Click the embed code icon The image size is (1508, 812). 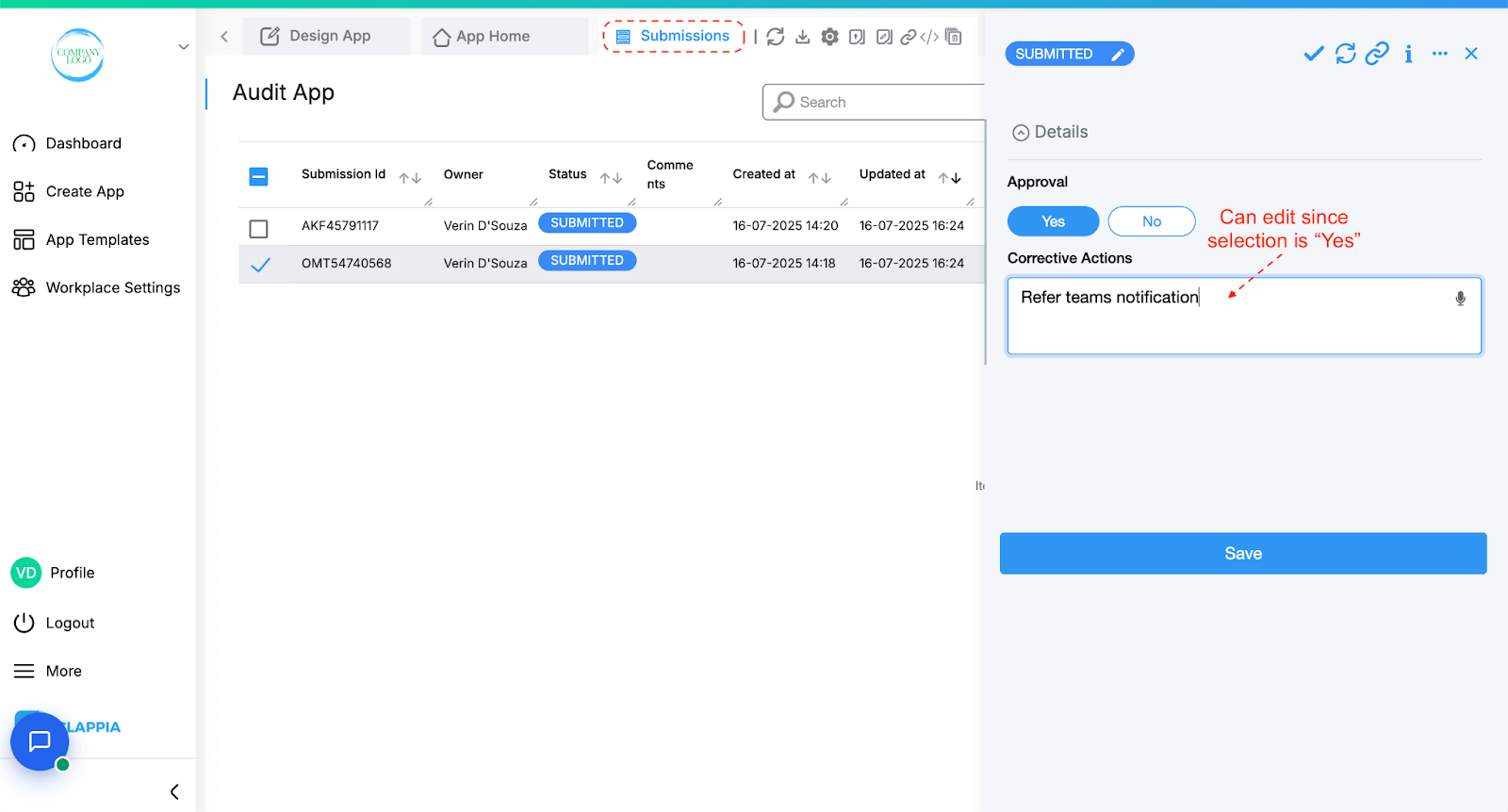929,37
